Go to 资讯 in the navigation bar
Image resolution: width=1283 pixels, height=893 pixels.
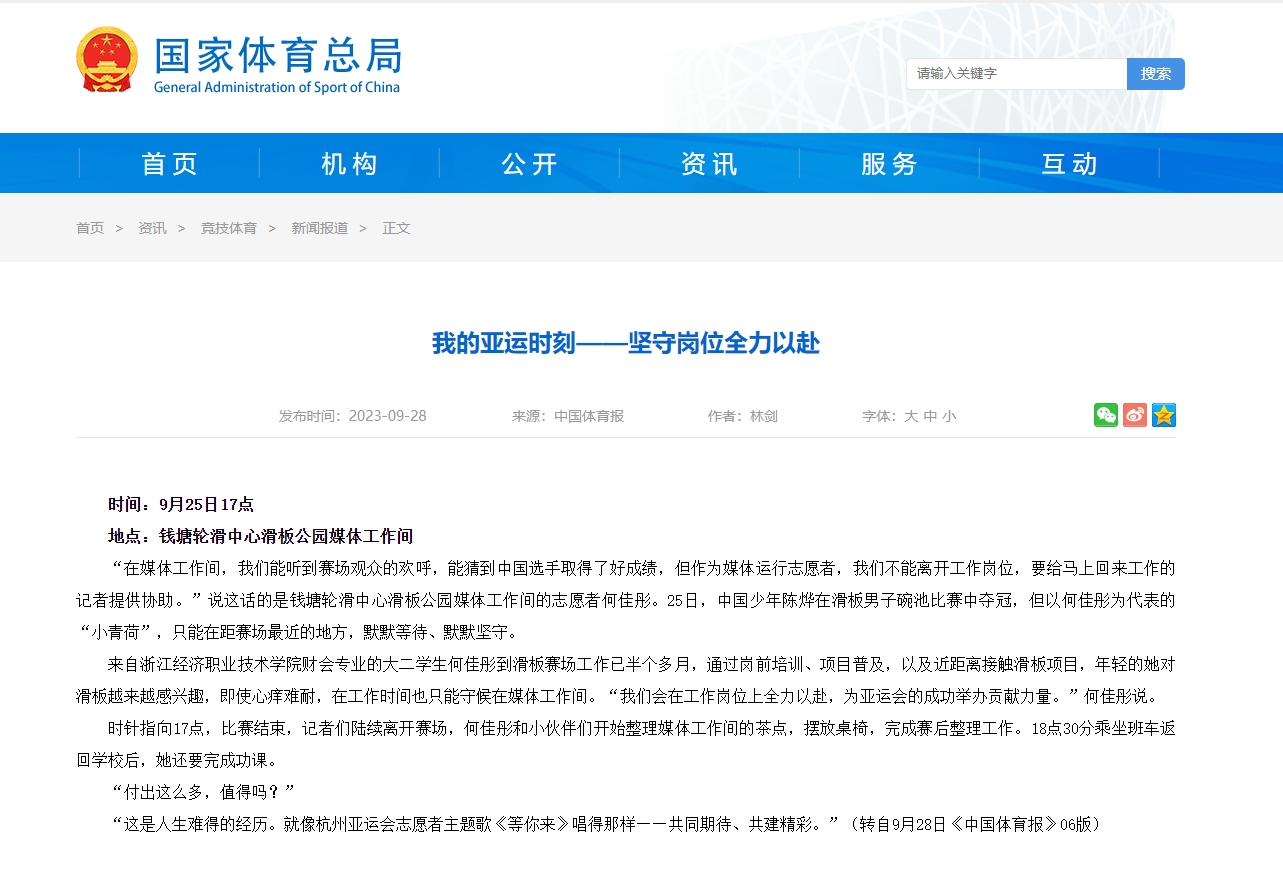[710, 164]
